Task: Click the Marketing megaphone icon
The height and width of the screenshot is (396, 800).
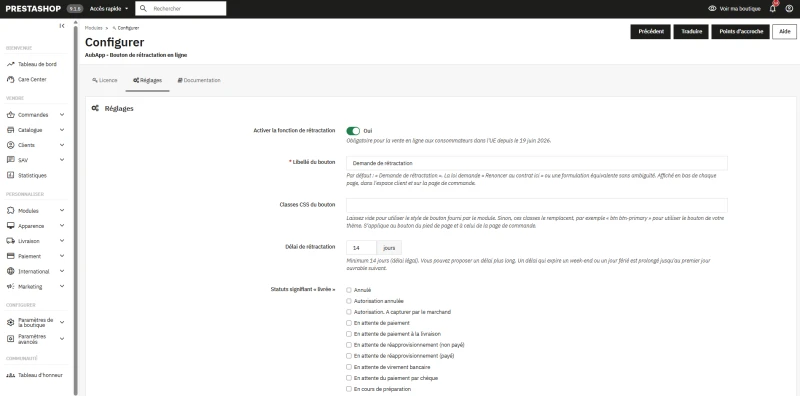Action: pos(11,286)
